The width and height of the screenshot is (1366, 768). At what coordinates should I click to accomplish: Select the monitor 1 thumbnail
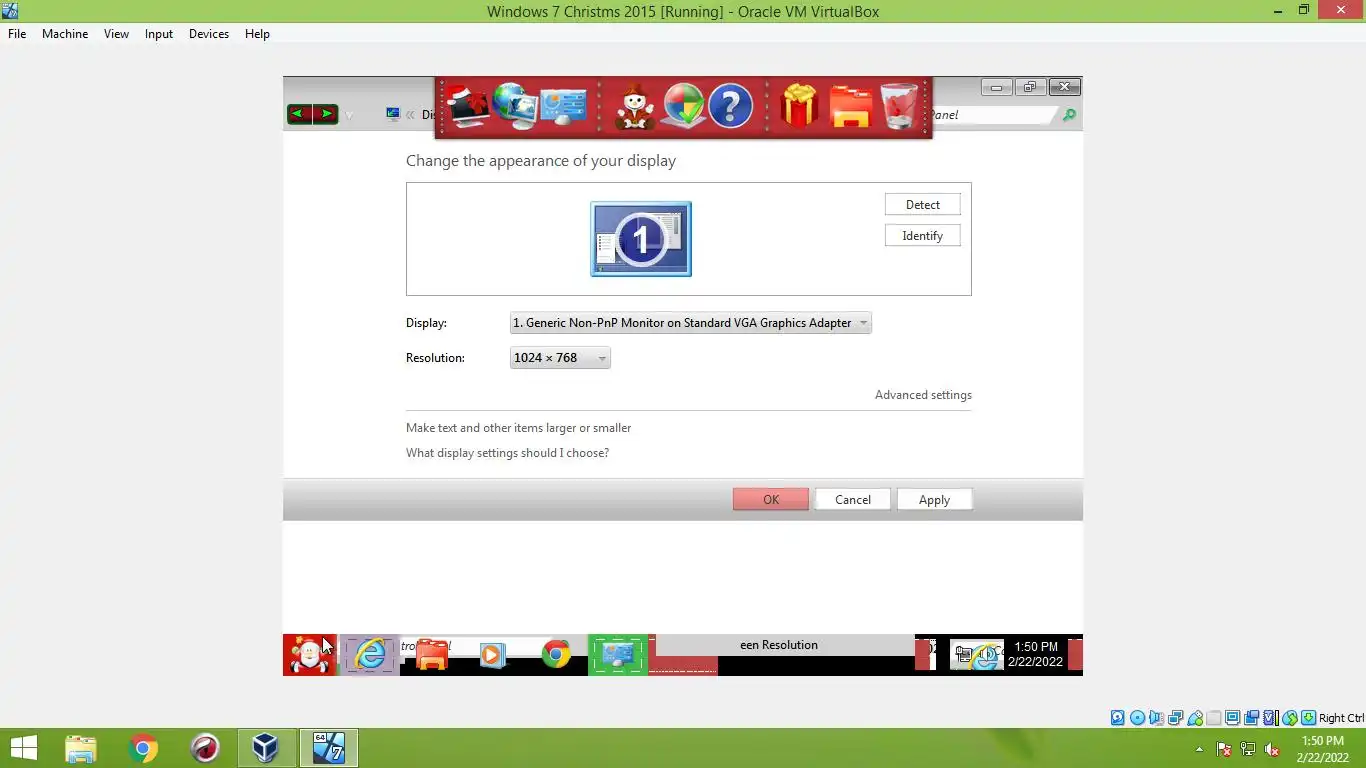(x=641, y=239)
